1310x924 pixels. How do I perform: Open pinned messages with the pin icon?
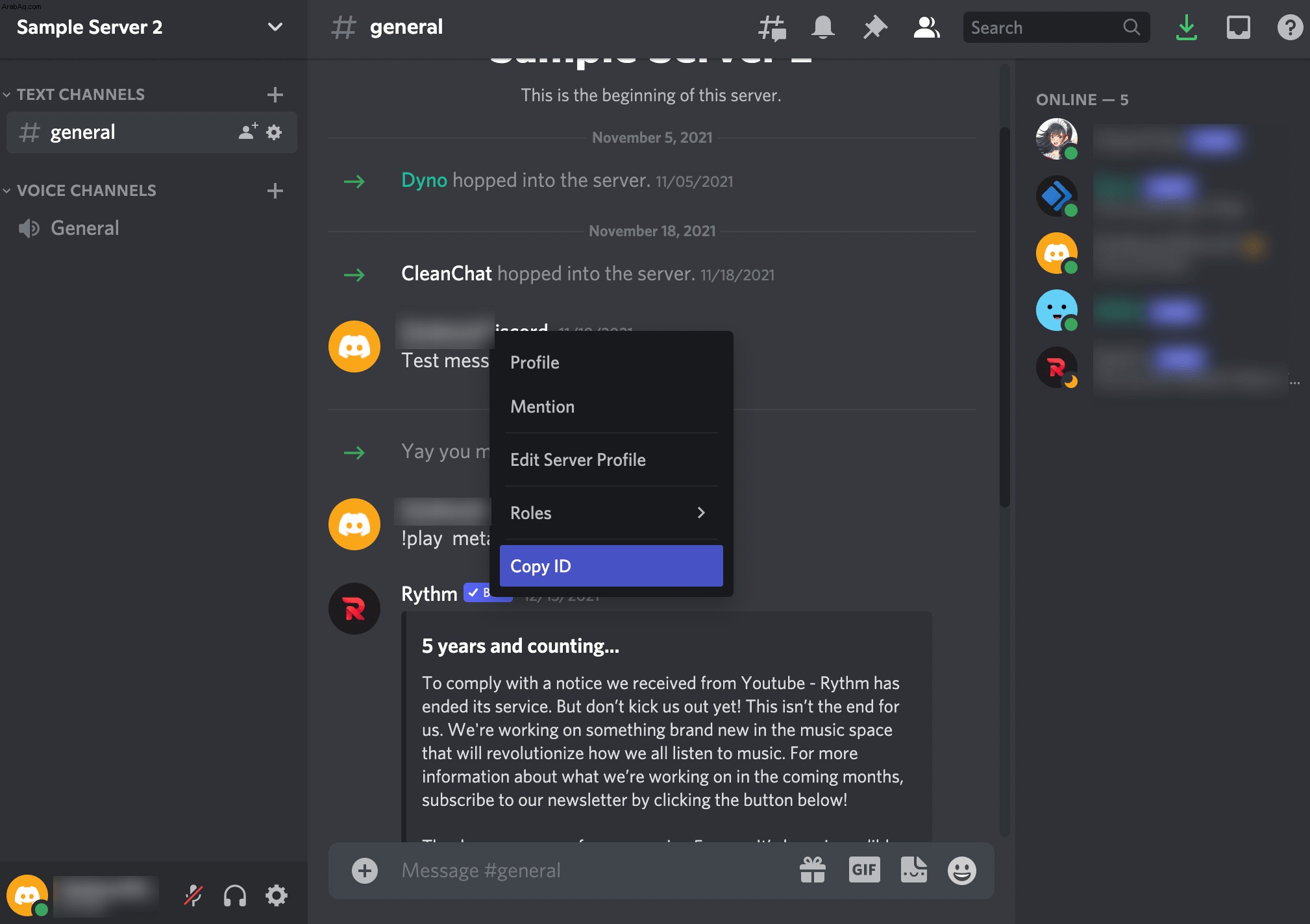875,27
